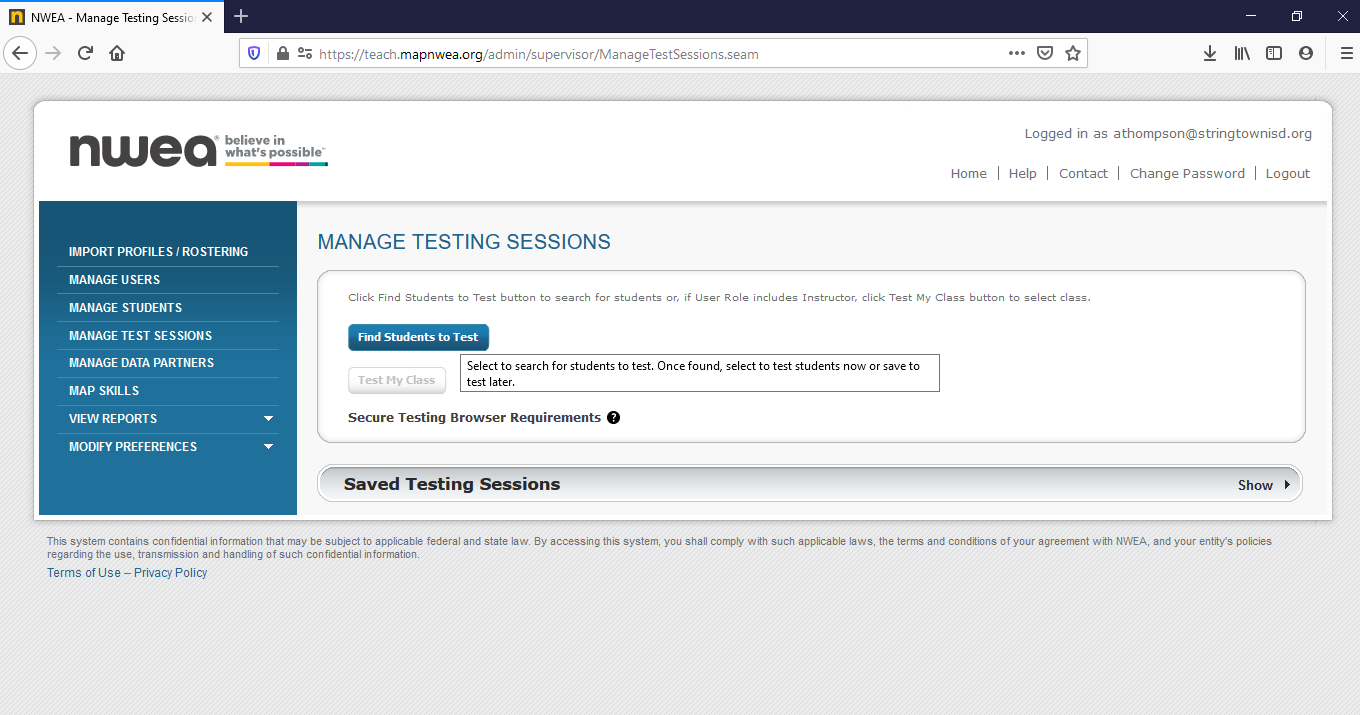Click the Logout link
The width and height of the screenshot is (1360, 715).
[1287, 173]
